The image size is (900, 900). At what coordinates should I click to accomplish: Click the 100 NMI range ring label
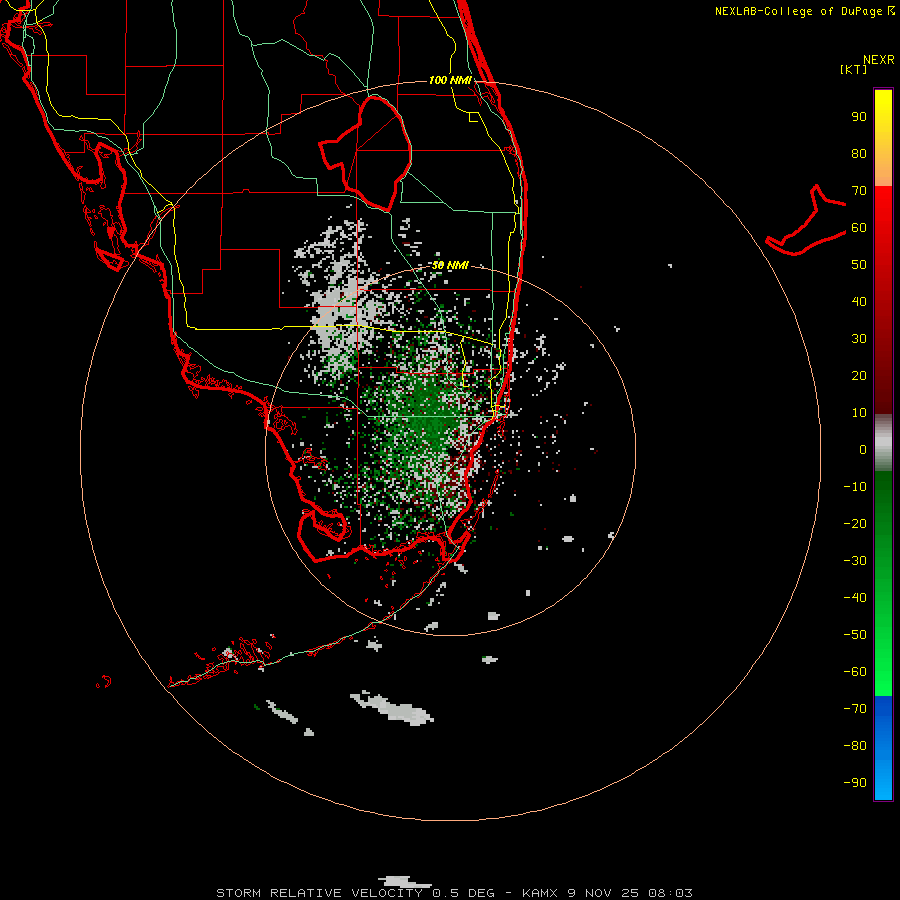tap(450, 80)
